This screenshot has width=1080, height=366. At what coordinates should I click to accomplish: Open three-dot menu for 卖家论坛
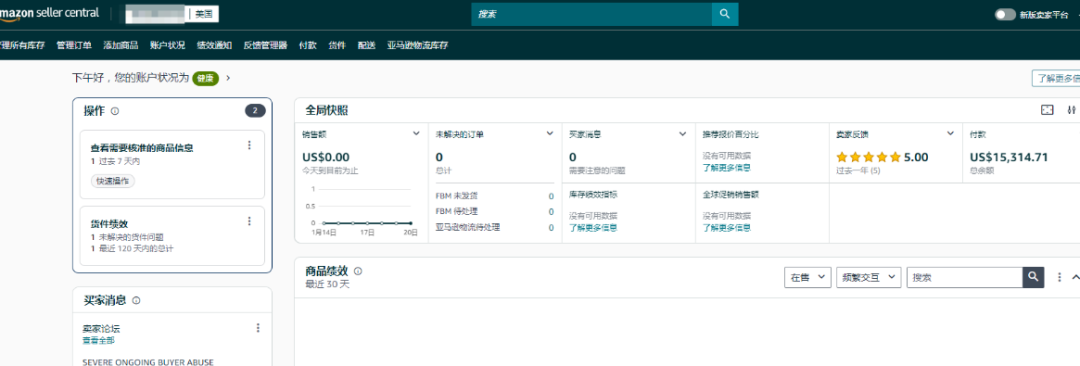coord(258,328)
